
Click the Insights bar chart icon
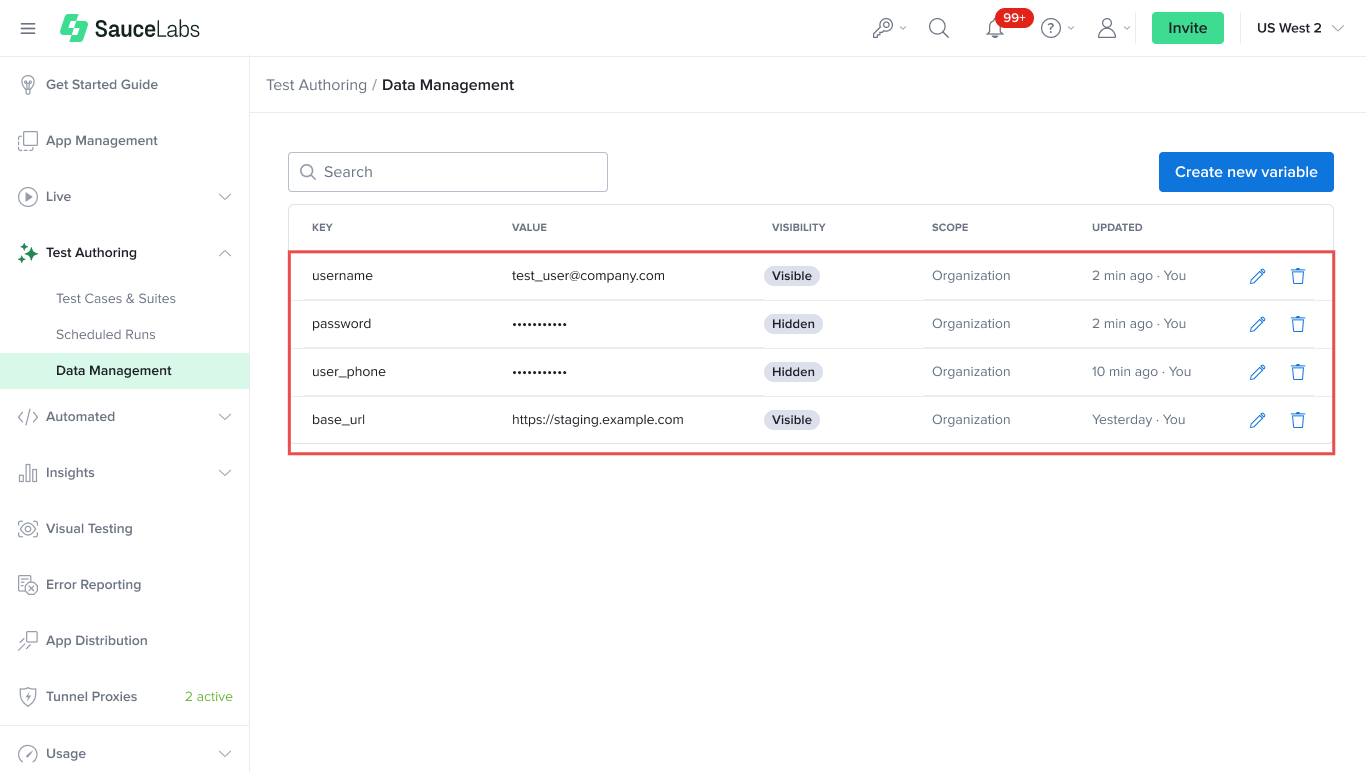28,473
